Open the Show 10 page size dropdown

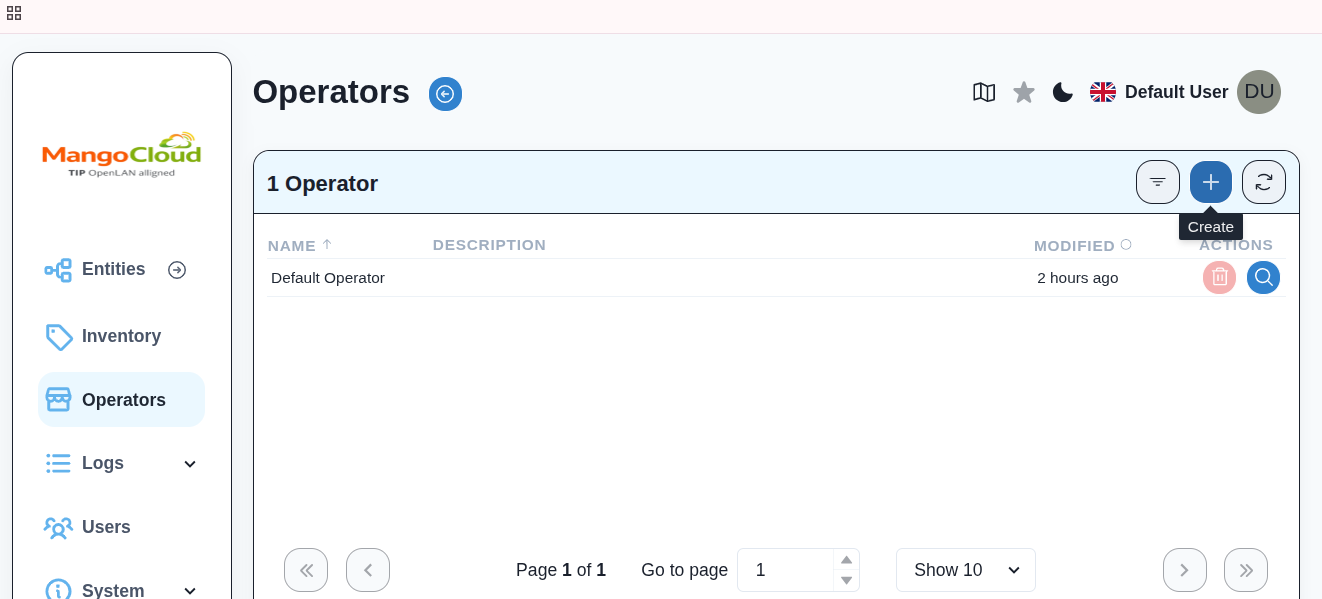coord(965,570)
